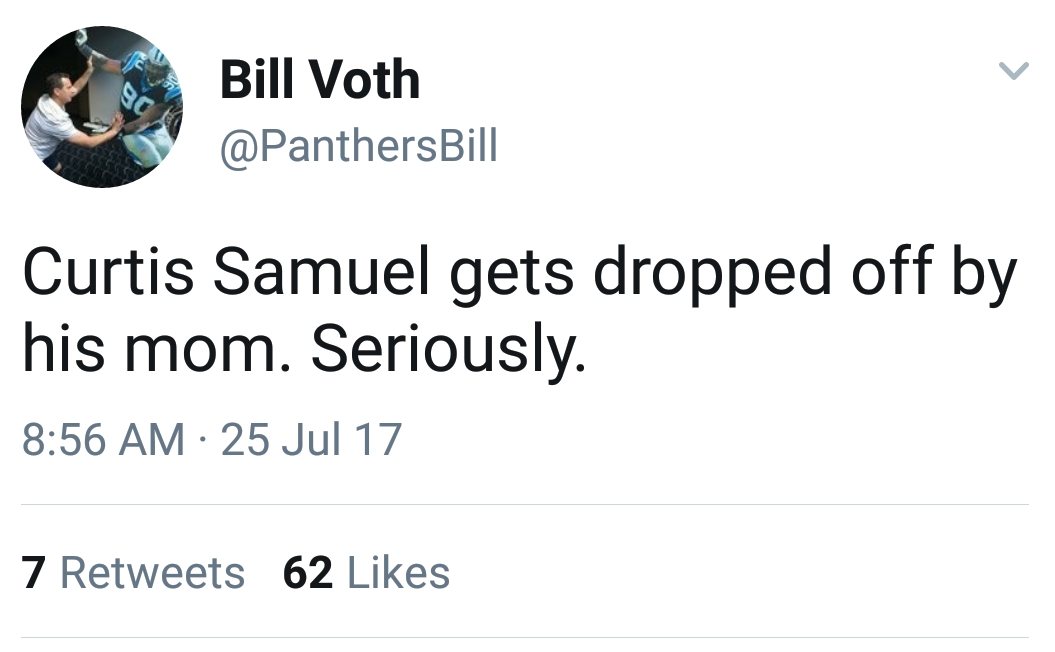Screen dimensions: 1055x652
Task: Click the divider line above the Retweets count
Action: coord(525,504)
